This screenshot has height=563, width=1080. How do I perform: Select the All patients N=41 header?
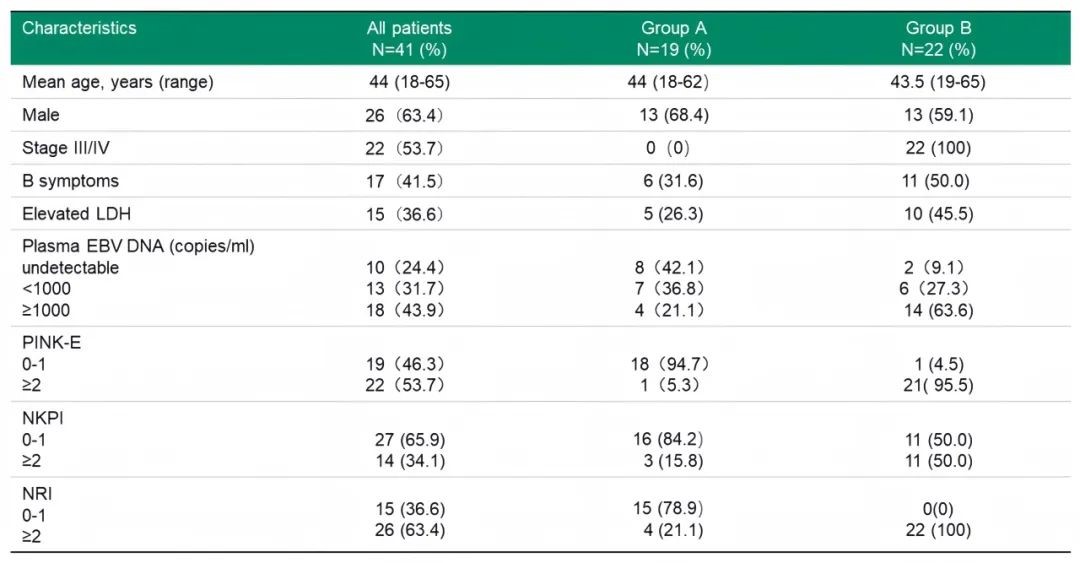pos(409,38)
